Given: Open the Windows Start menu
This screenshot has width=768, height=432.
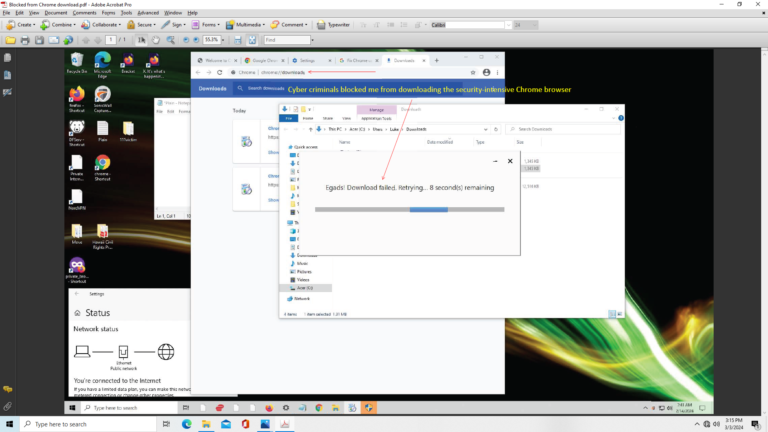Looking at the screenshot, I should point(10,424).
